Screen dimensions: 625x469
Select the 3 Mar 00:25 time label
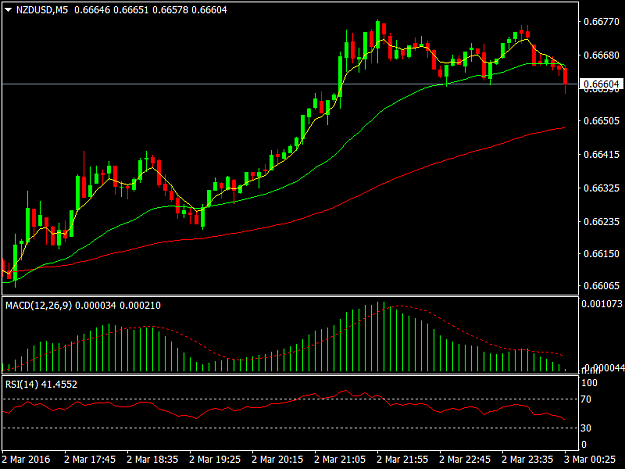tap(590, 459)
